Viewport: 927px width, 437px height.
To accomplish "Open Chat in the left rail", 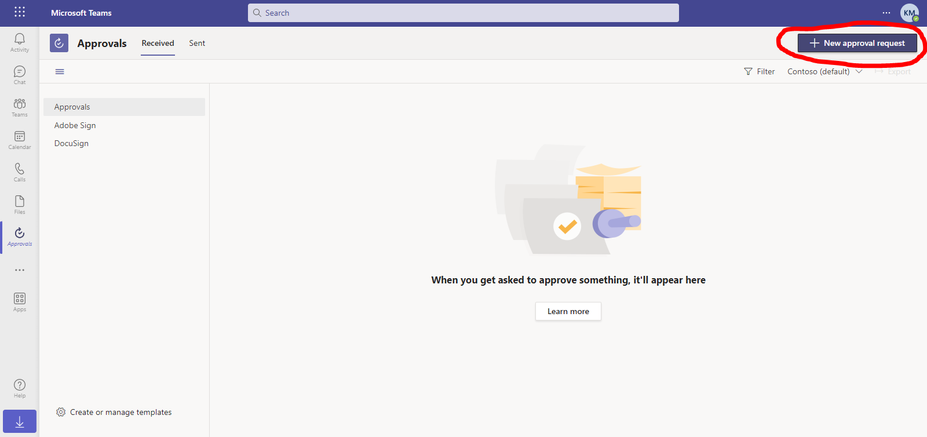I will [20, 75].
